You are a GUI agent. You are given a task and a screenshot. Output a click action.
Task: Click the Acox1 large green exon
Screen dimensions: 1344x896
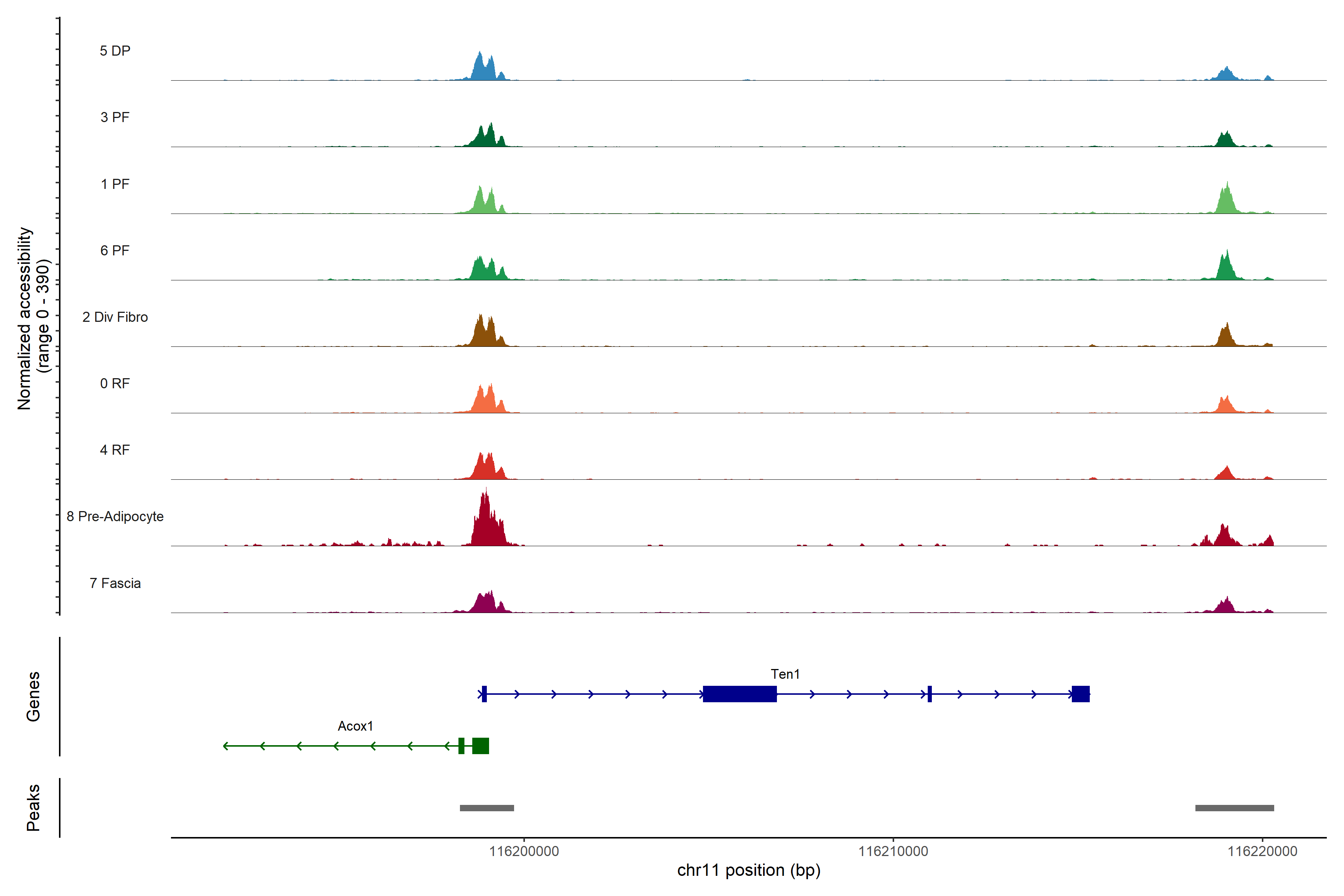pos(480,746)
